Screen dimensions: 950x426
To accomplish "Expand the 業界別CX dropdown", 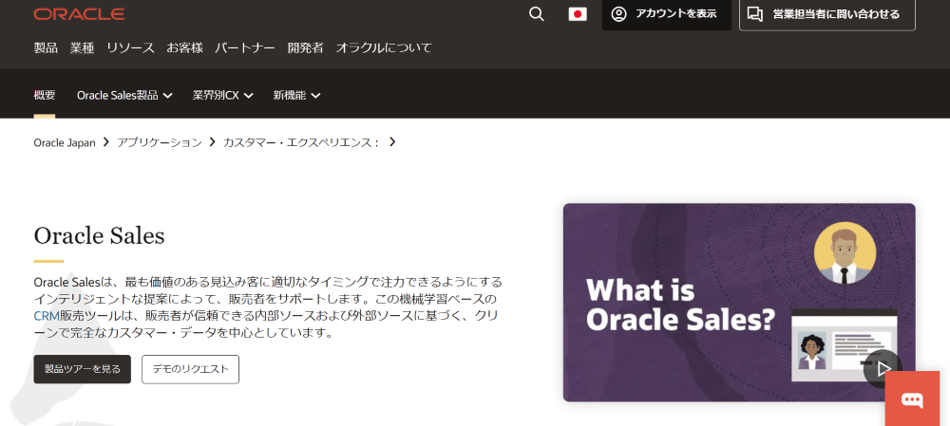I will [x=223, y=95].
